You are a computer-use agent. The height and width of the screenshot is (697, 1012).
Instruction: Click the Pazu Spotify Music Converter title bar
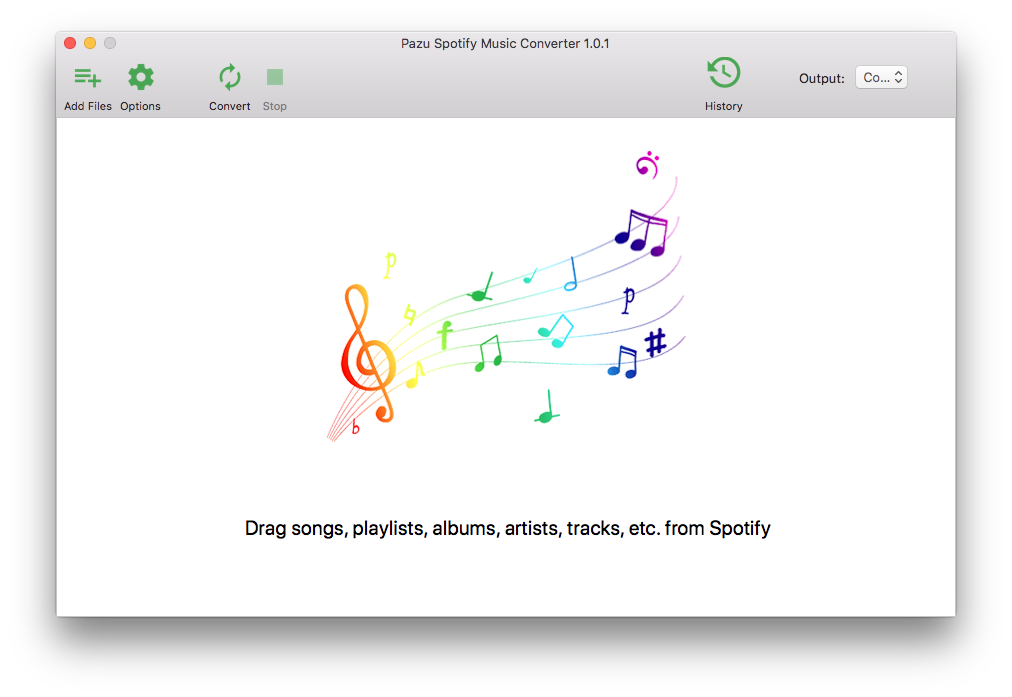point(505,43)
